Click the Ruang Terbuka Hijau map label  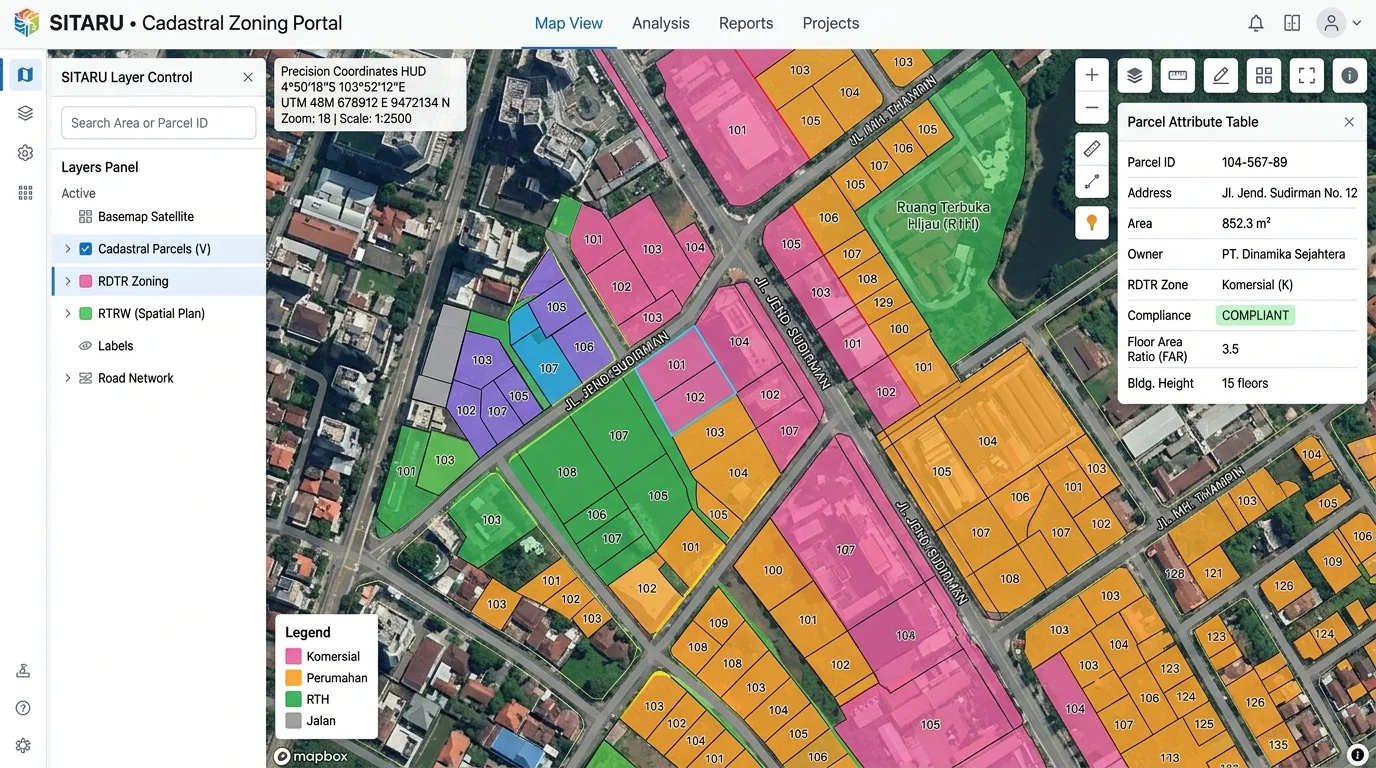point(943,215)
